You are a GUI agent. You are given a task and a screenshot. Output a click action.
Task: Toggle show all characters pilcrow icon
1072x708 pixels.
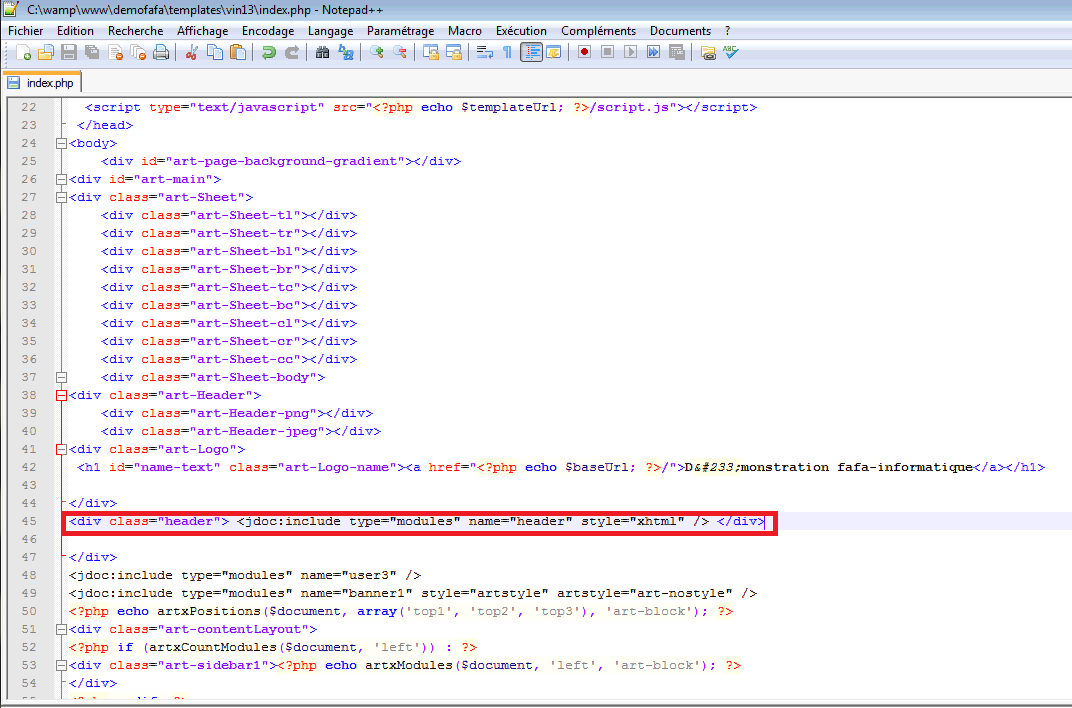507,53
